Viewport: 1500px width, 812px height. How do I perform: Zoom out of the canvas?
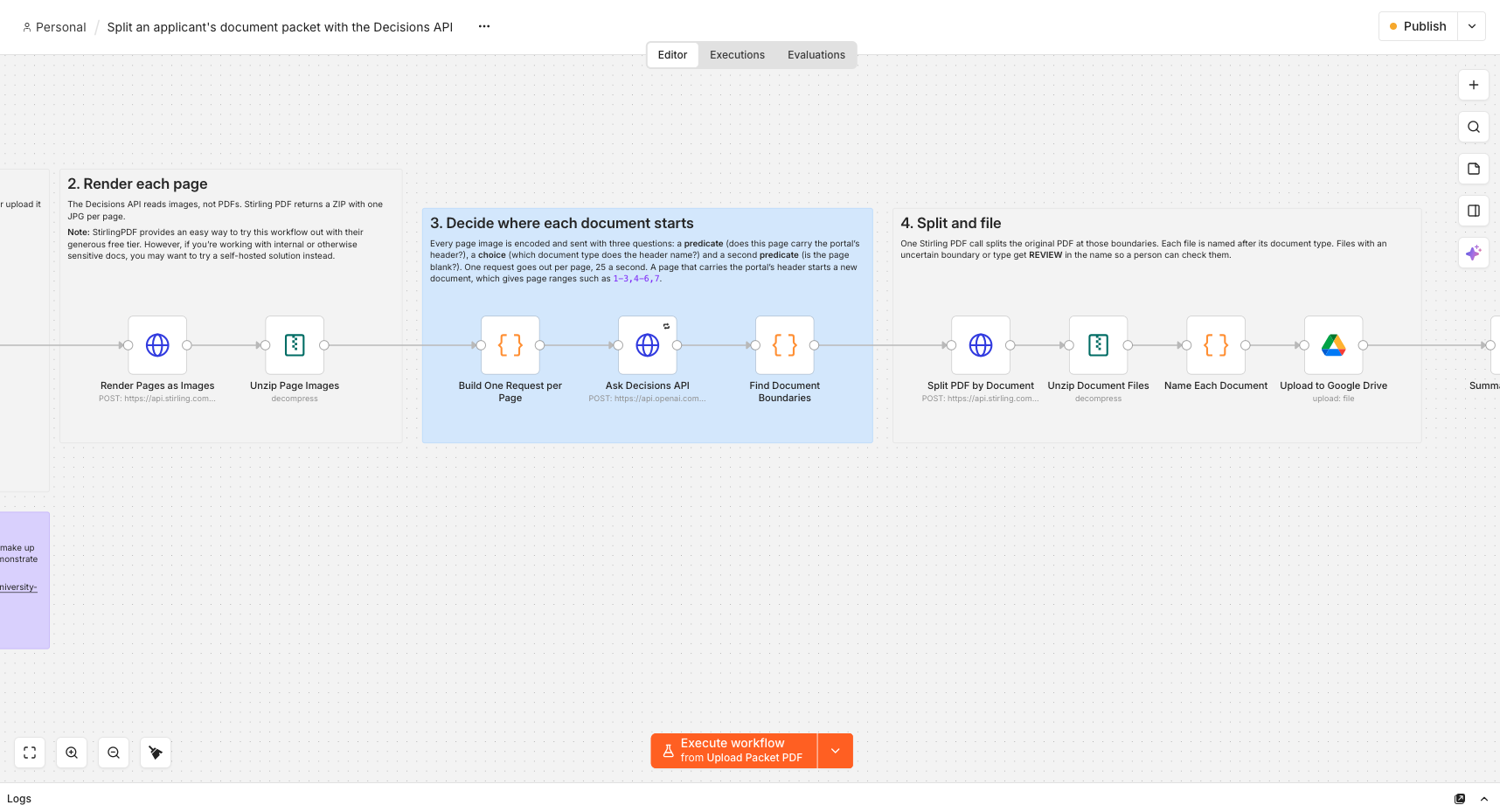click(x=114, y=753)
